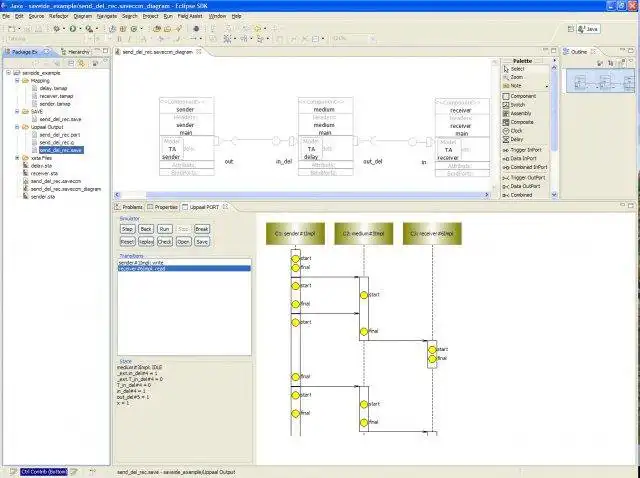Collapse the Mapping folder in the tree
This screenshot has width=640, height=478.
[x=17, y=81]
